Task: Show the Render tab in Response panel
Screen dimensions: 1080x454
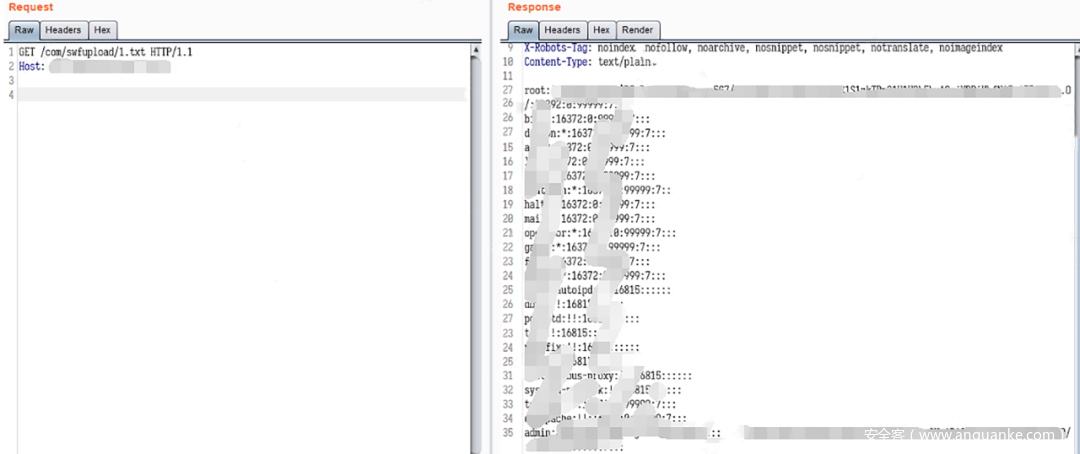Action: click(638, 30)
